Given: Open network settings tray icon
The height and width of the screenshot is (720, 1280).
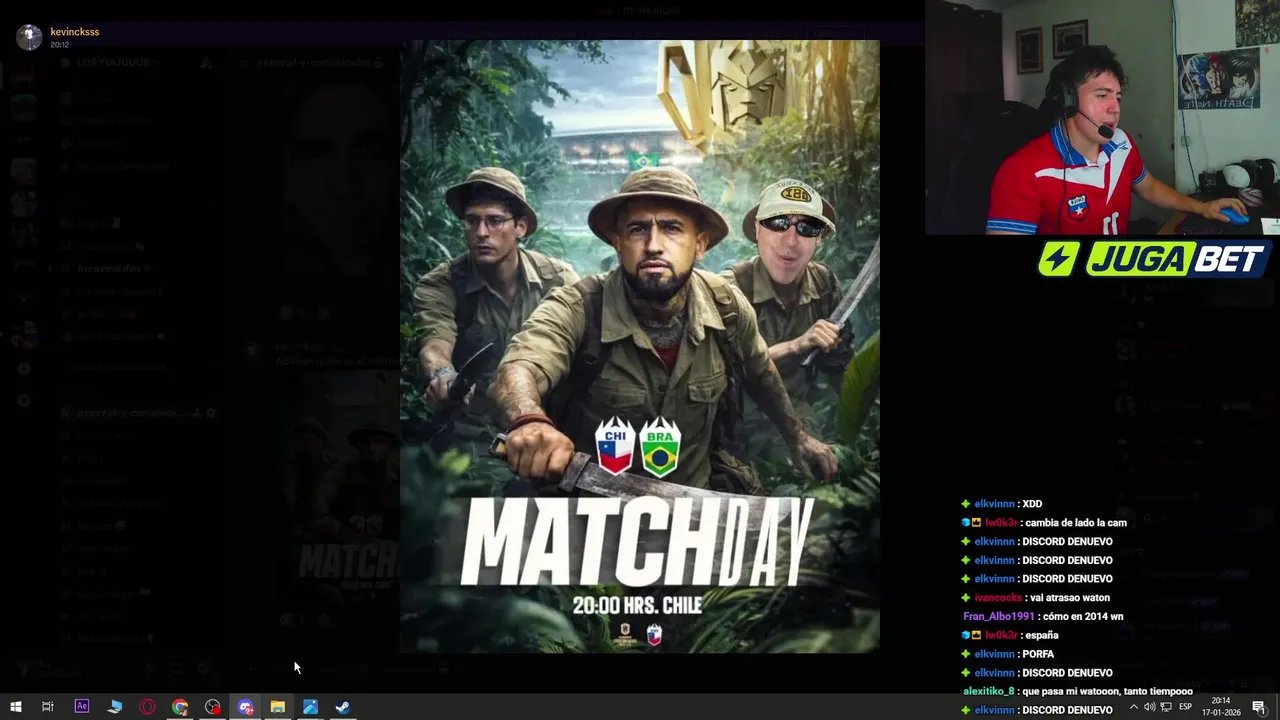Looking at the screenshot, I should [1166, 707].
